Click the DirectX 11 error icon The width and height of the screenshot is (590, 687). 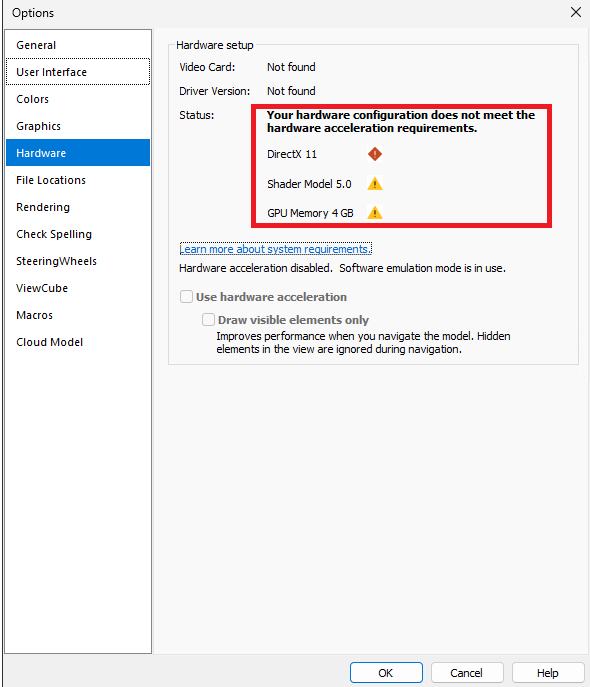(x=374, y=154)
